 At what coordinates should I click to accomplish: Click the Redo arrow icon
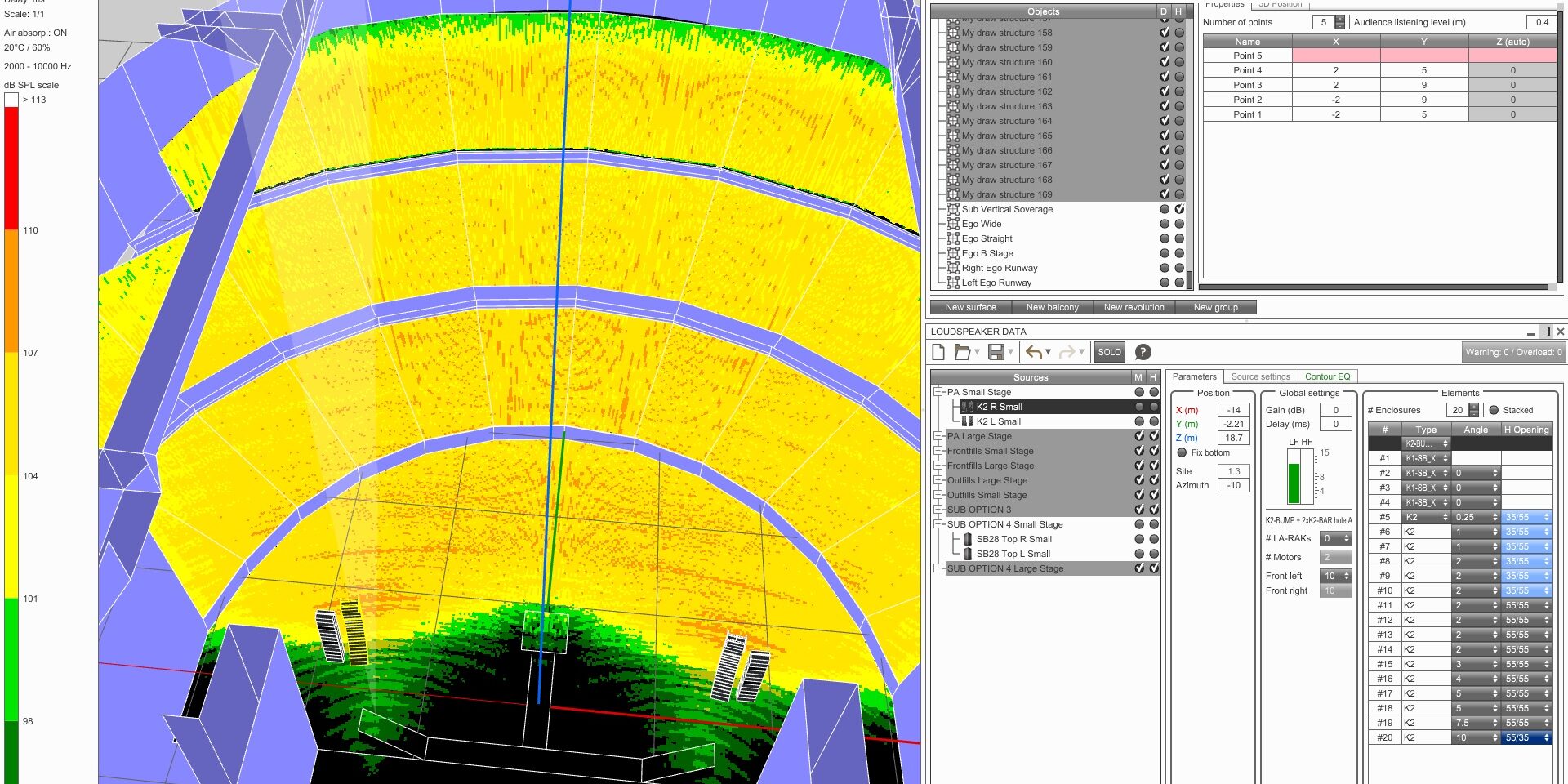click(x=1067, y=352)
